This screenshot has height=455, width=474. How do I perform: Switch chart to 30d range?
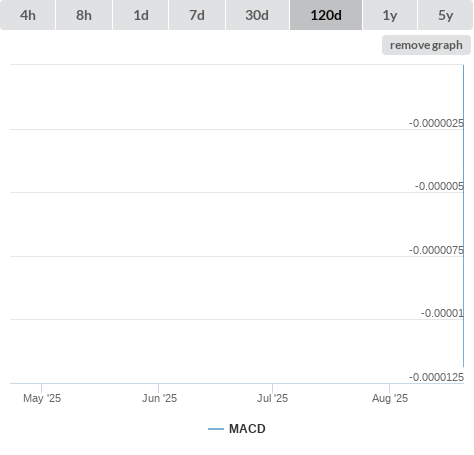coord(257,15)
